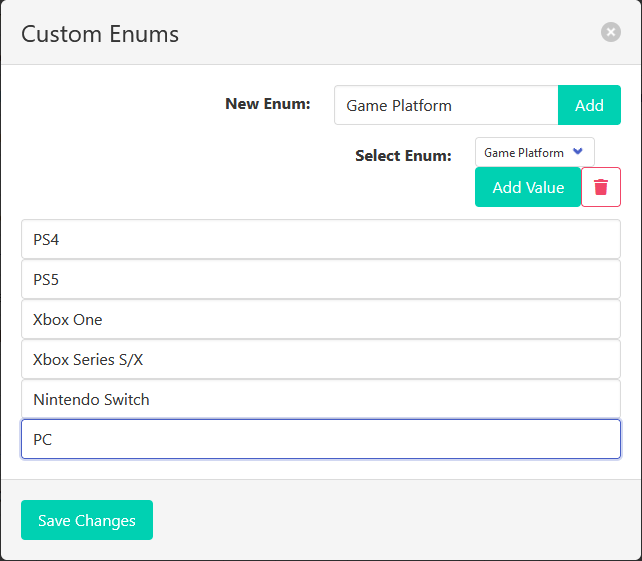Click the PS5 value field
Image resolution: width=642 pixels, height=561 pixels.
point(321,279)
